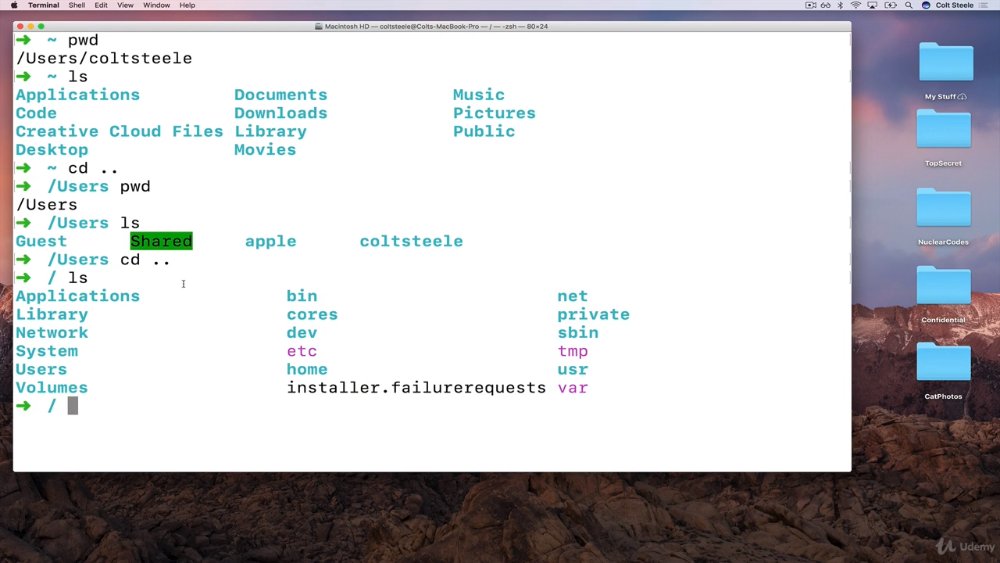The height and width of the screenshot is (563, 1000).
Task: Open the Terminal application menu
Action: click(43, 5)
